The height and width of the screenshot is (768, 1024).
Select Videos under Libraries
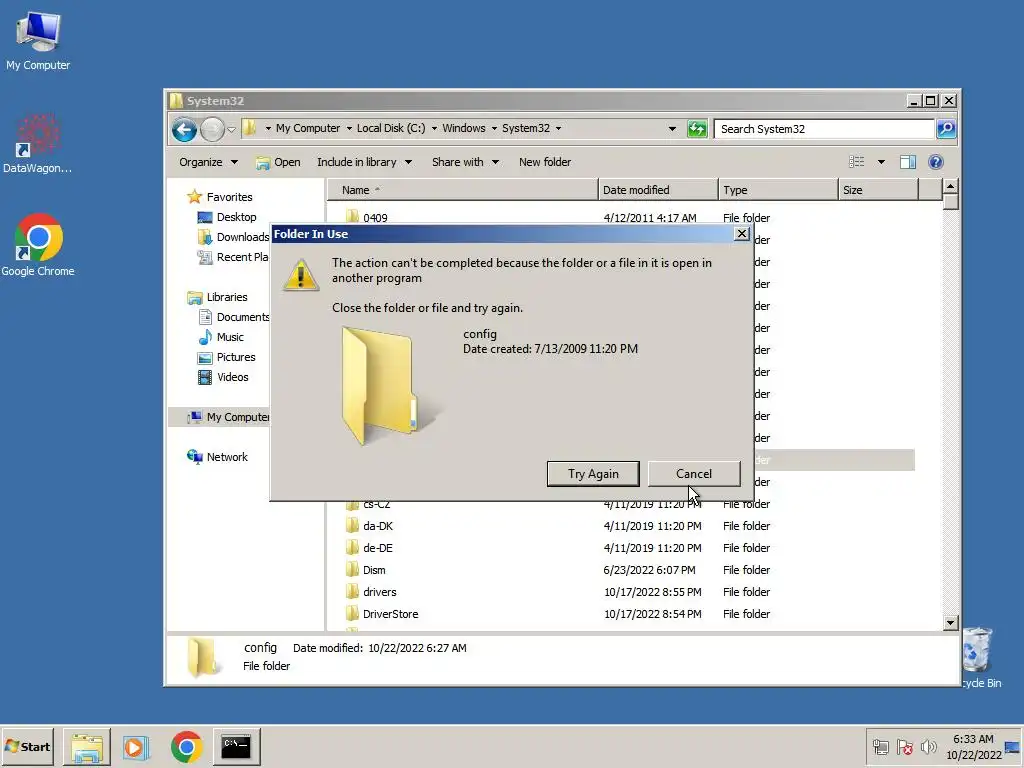[223, 377]
